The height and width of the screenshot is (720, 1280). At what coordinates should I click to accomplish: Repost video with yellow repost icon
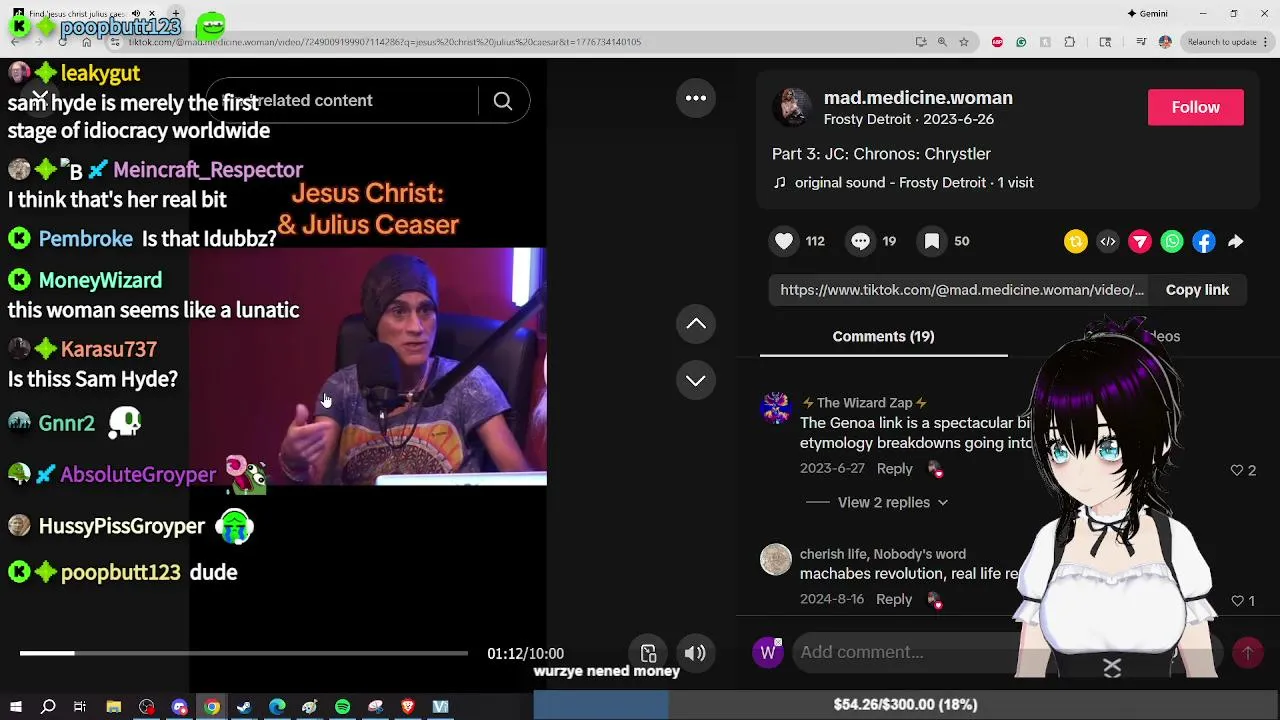[1076, 241]
